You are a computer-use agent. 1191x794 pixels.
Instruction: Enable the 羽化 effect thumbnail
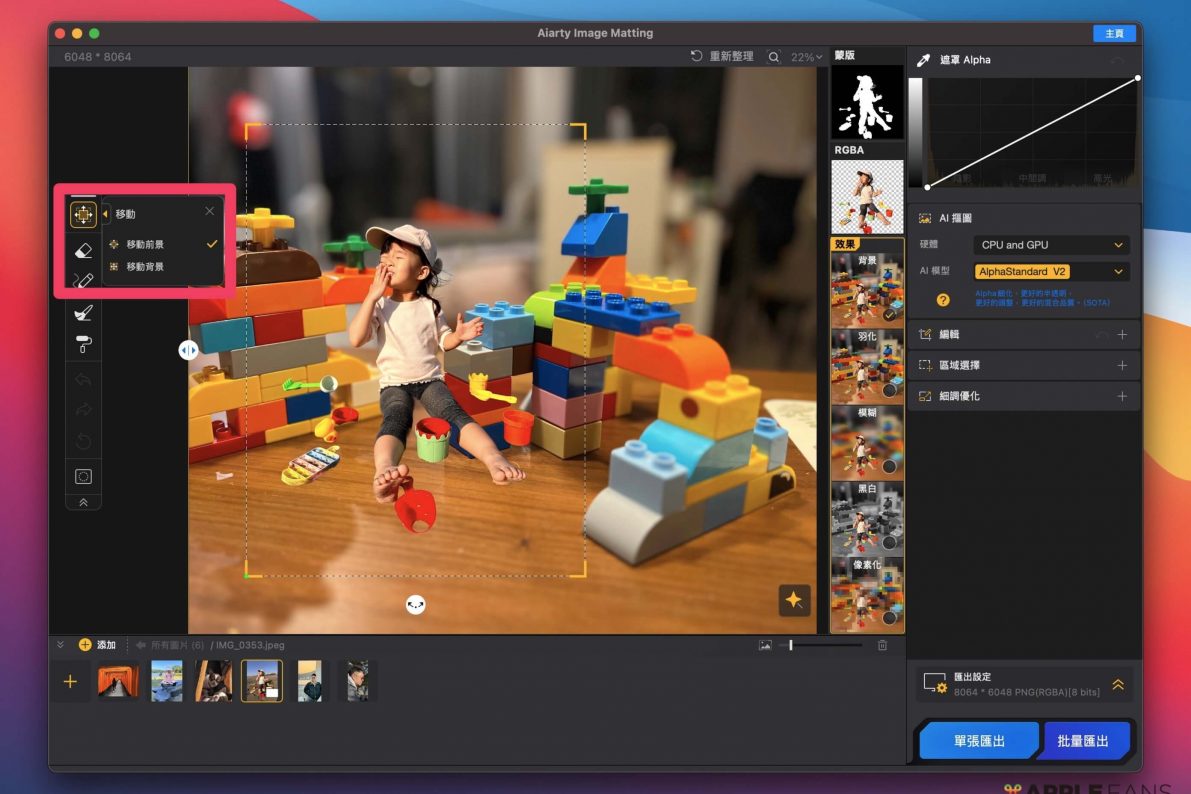pyautogui.click(x=867, y=365)
